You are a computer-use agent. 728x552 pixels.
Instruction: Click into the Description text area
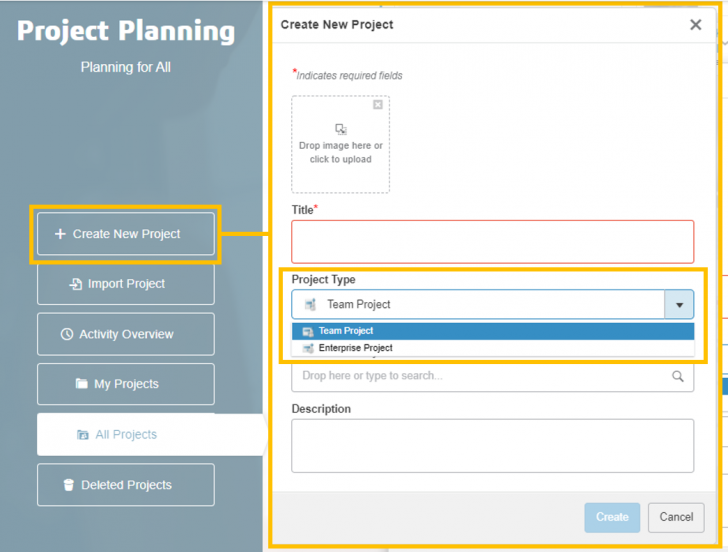[x=492, y=445]
